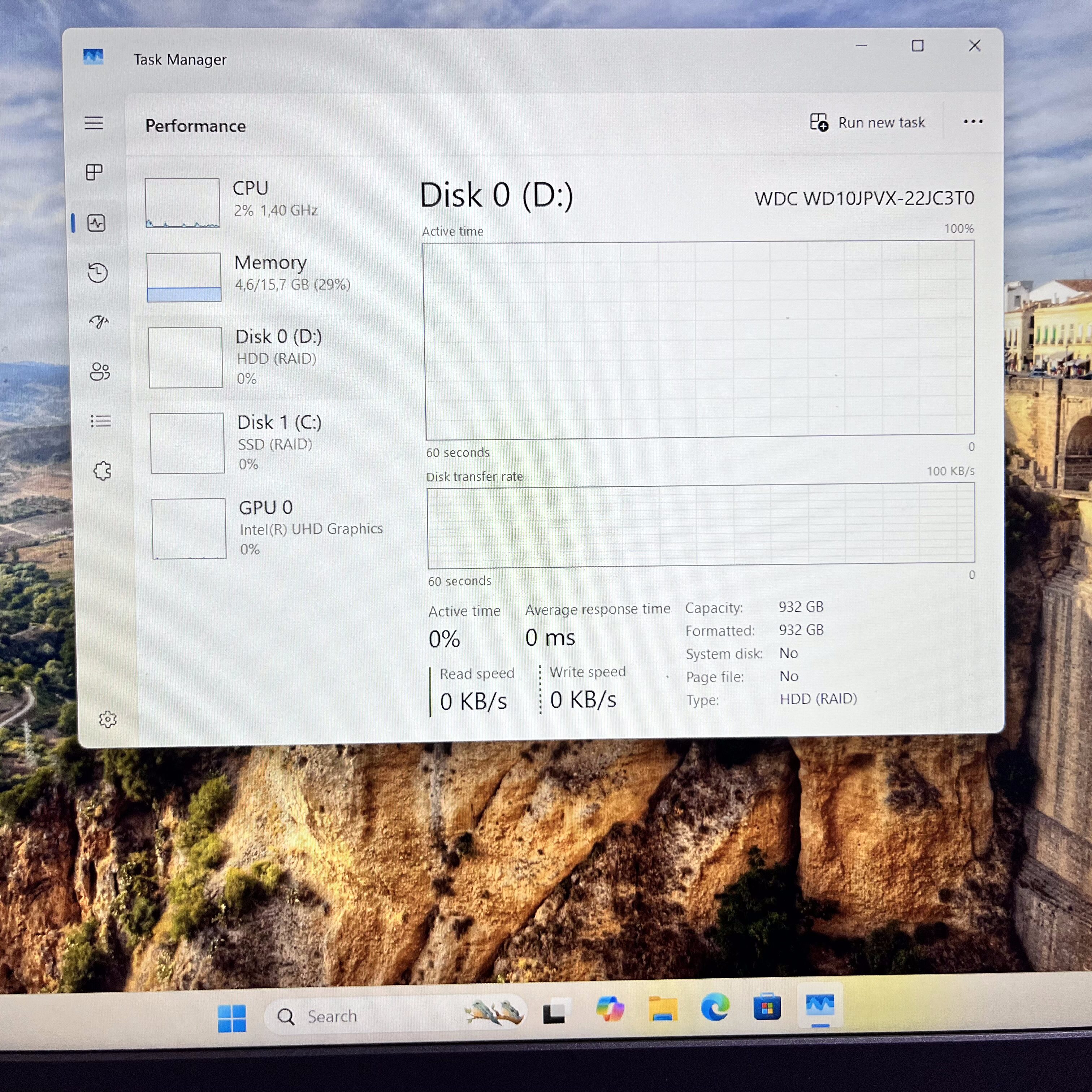The height and width of the screenshot is (1092, 1092).
Task: Click the Active time 0% statistic
Action: tap(444, 639)
